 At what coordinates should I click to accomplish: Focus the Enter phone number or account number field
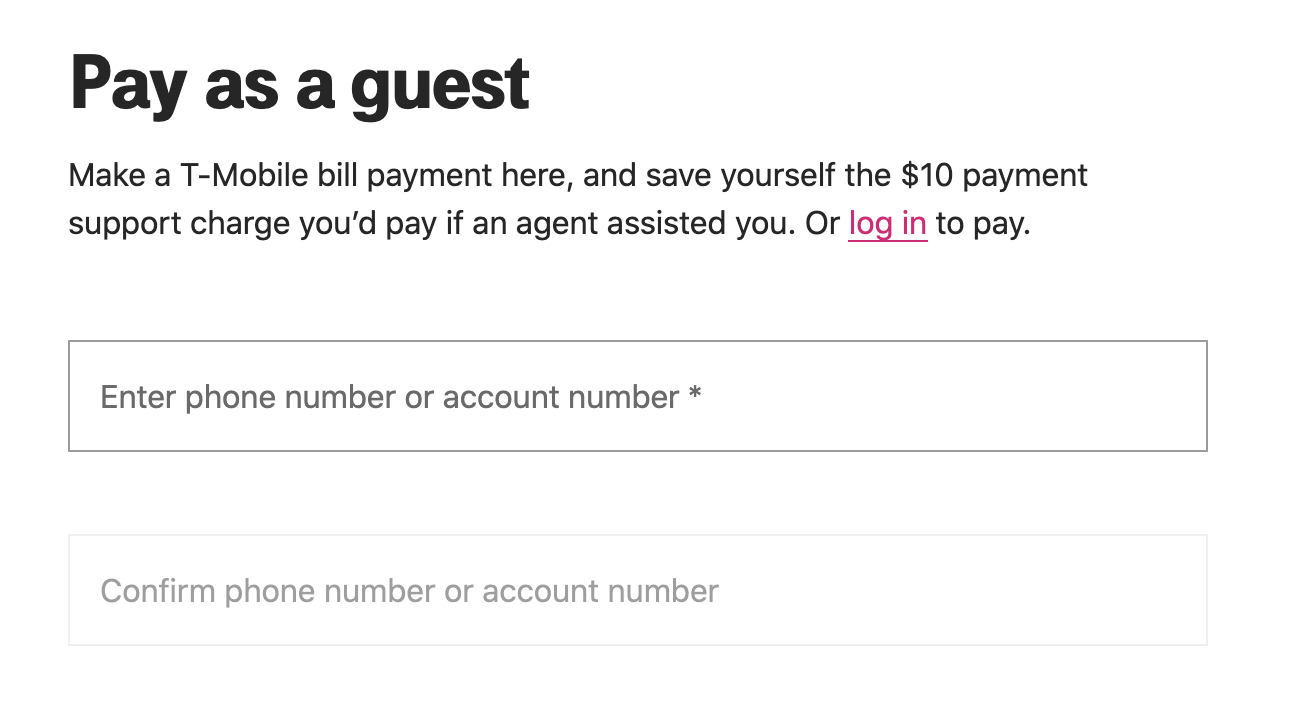point(637,396)
